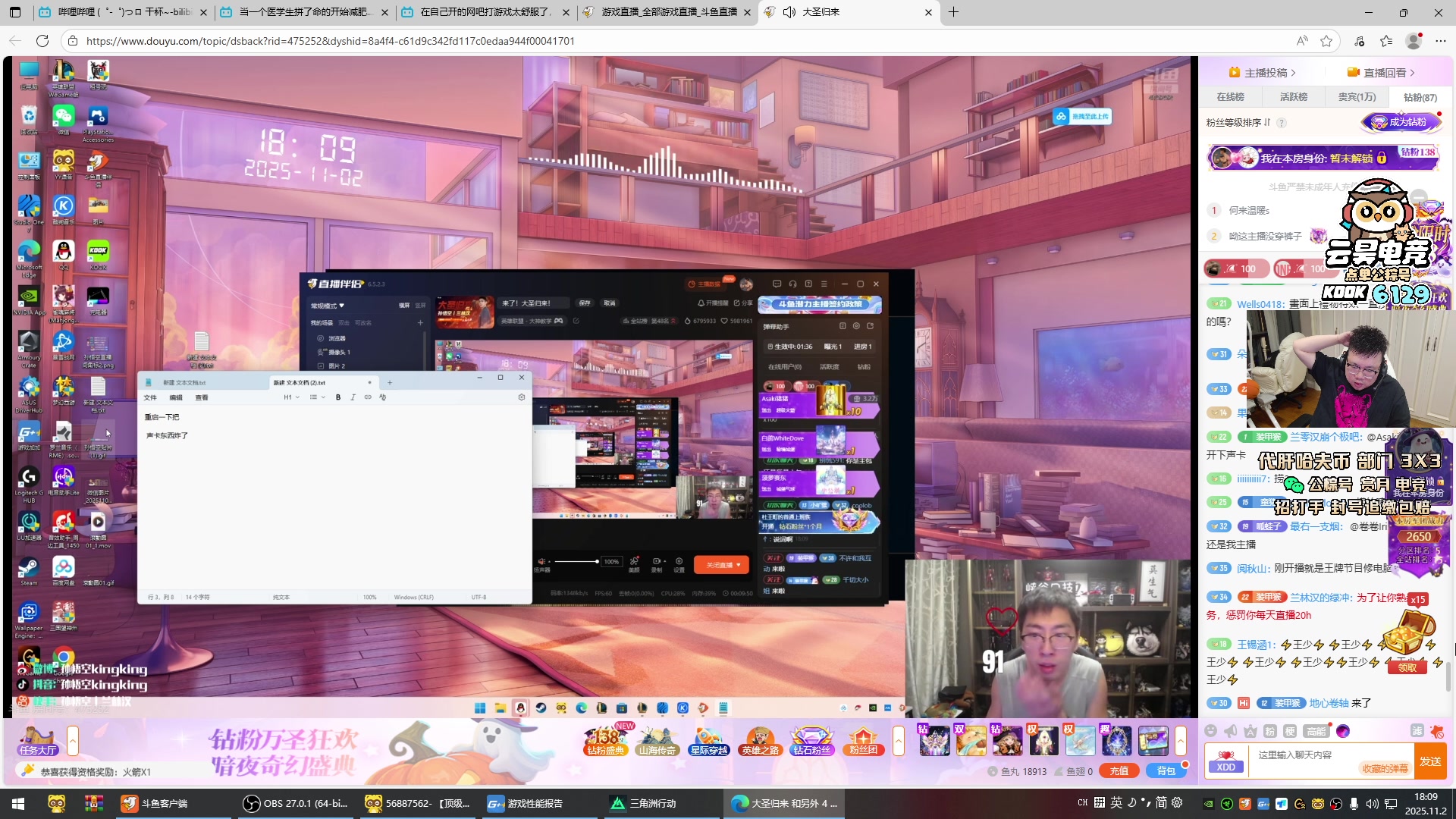The width and height of the screenshot is (1456, 819).
Task: Click the 充值 recharge button
Action: 1119,771
